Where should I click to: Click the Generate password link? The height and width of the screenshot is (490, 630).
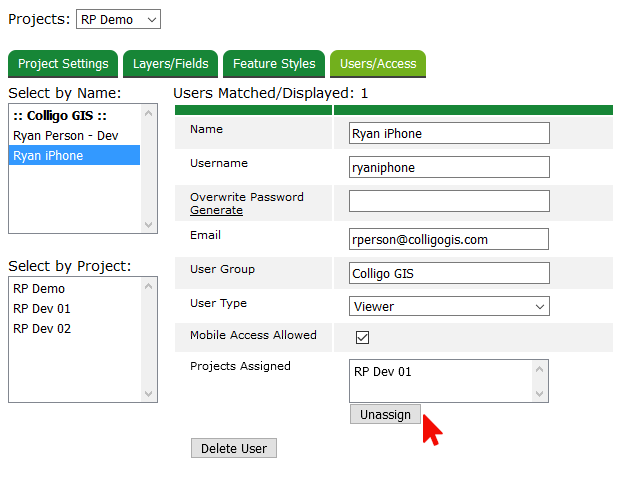[x=216, y=210]
